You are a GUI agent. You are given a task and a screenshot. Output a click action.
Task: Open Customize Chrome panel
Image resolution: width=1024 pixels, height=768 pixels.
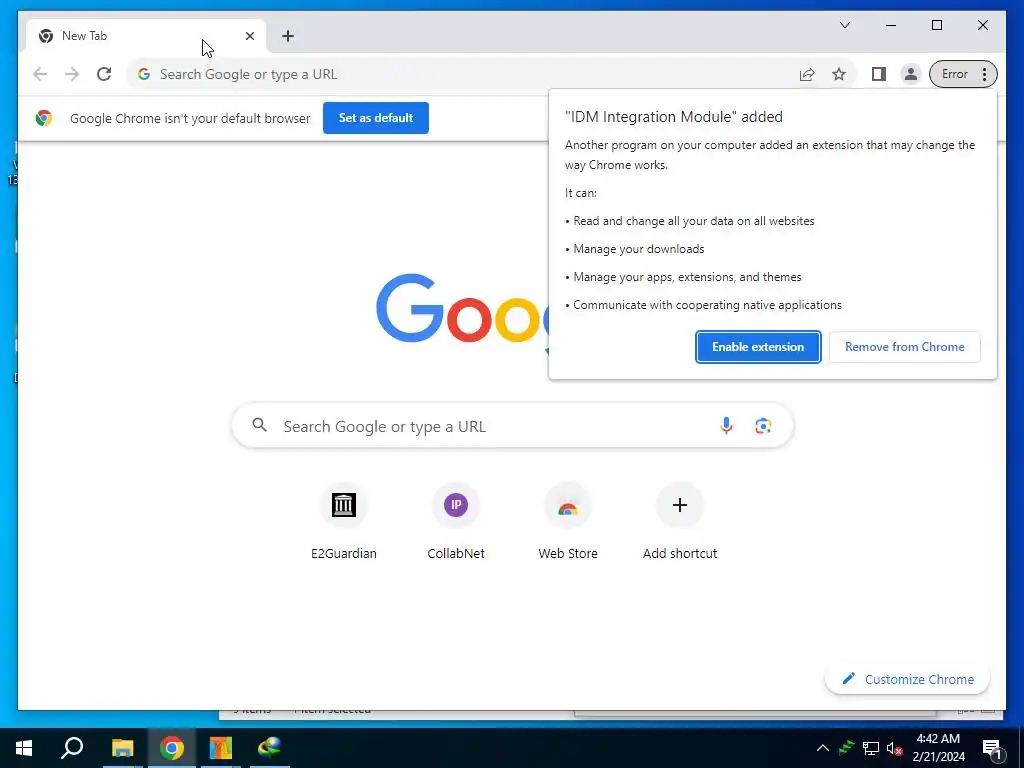(x=908, y=679)
